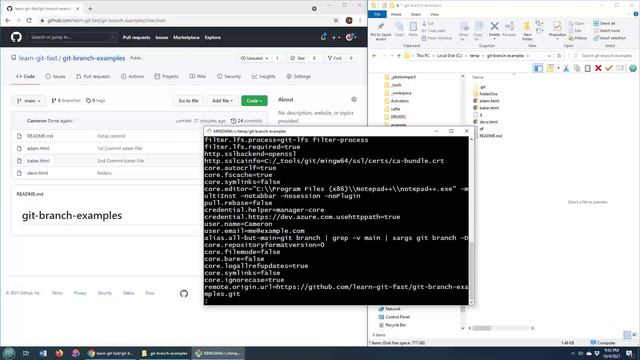Viewport: 640px width, 360px height.
Task: Open folderOne in Explorer file list
Action: pyautogui.click(x=485, y=94)
